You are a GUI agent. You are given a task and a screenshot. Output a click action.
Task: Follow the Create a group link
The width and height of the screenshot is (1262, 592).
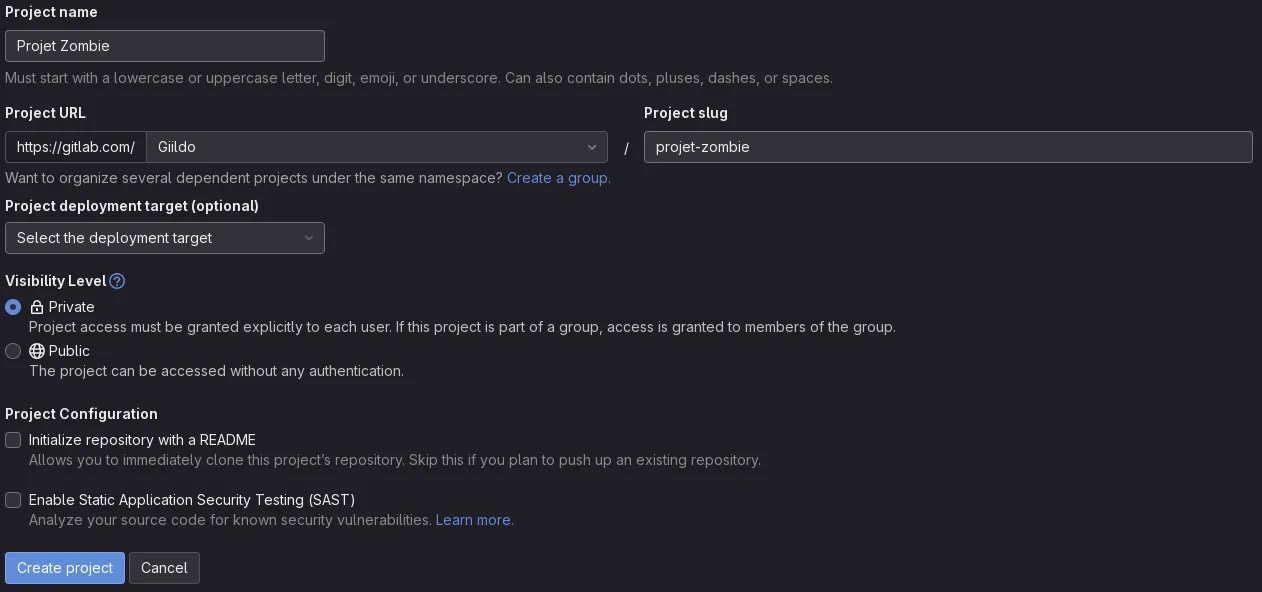pyautogui.click(x=558, y=178)
